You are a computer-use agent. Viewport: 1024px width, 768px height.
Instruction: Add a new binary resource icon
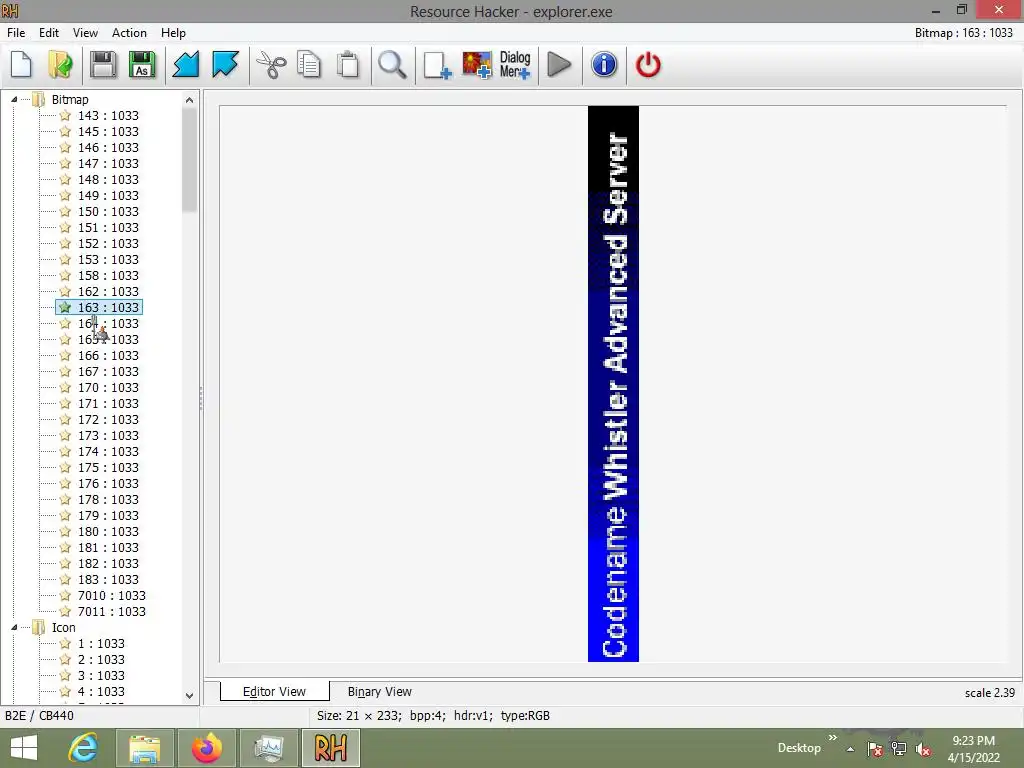click(x=437, y=65)
